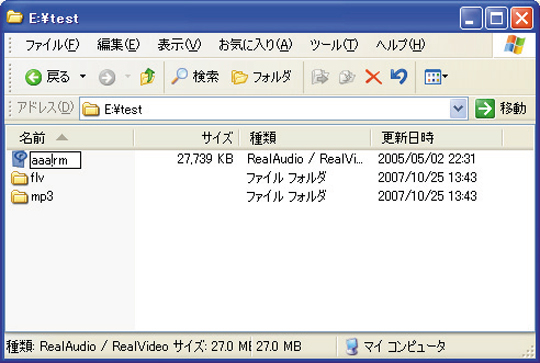
Task: Click inside the aaa.rm rename box
Action: [x=55, y=160]
